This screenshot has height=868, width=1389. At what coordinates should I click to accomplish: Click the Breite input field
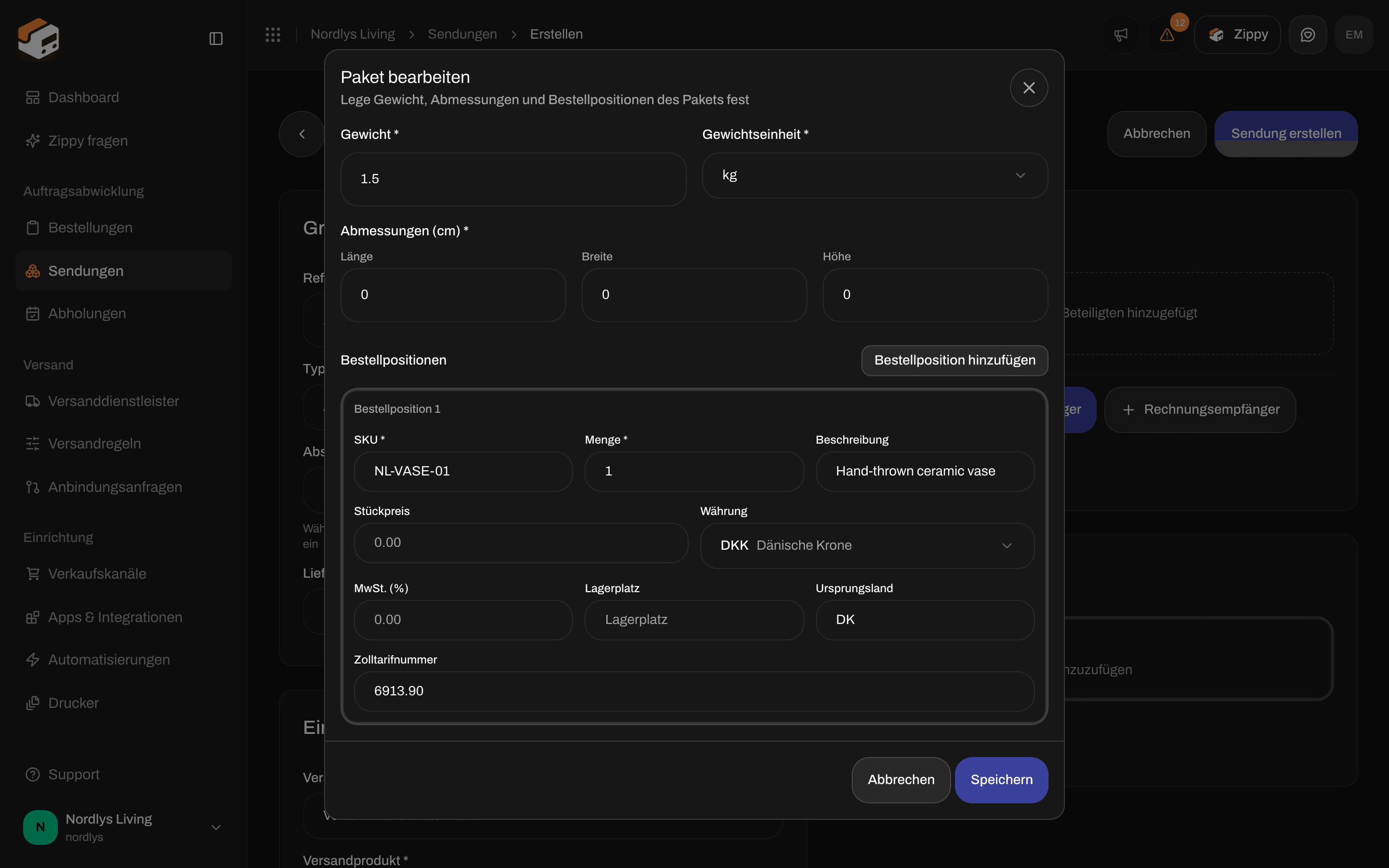pos(694,295)
